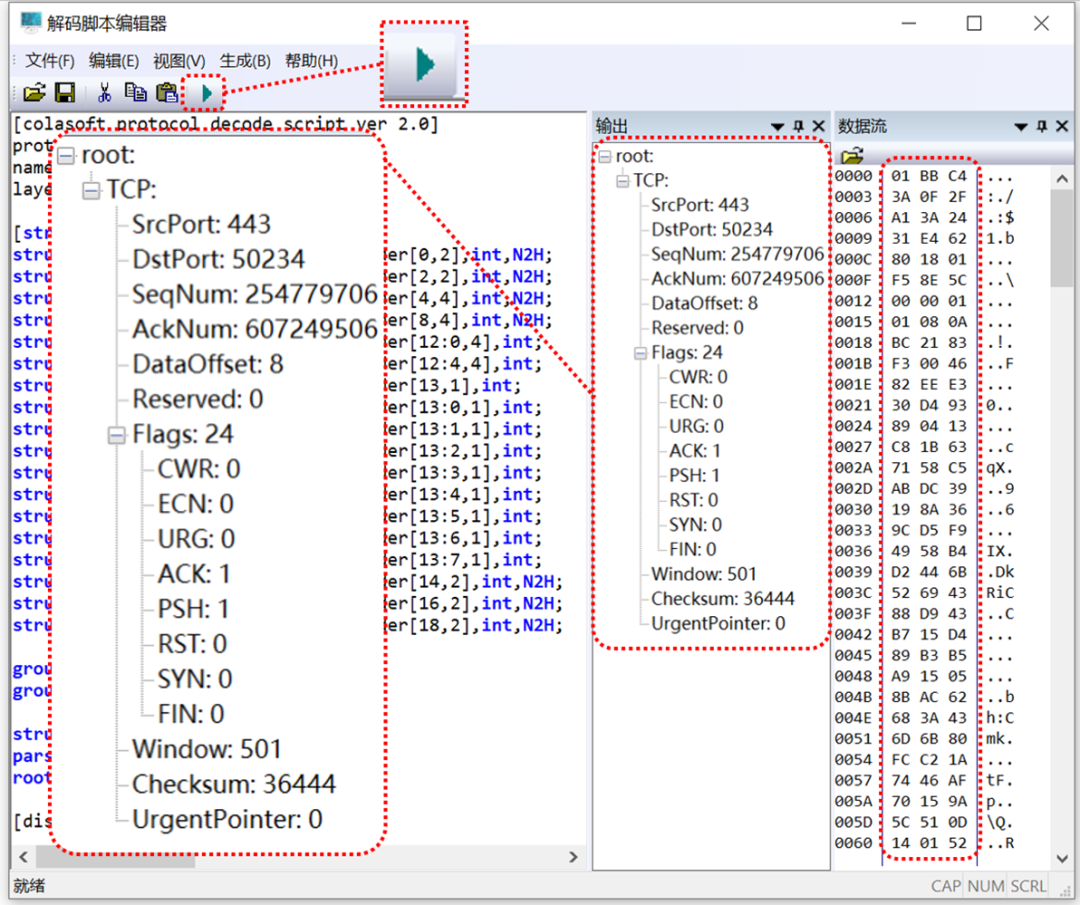
Task: Close the 输出 panel with its X
Action: 818,126
